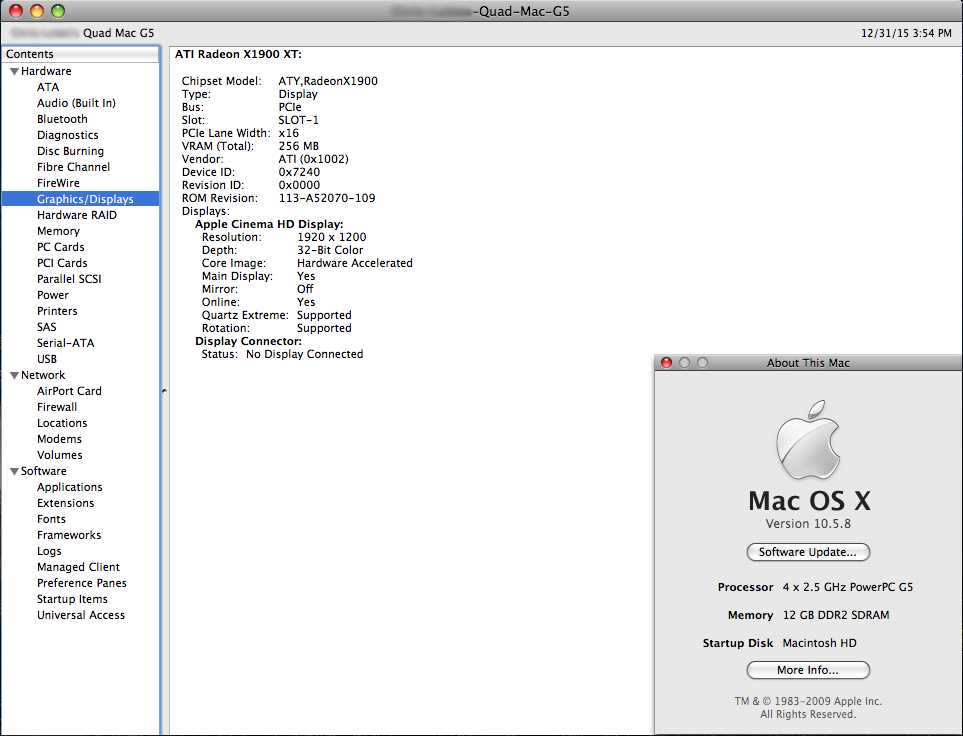
Task: Select Audio (Built In) item
Action: coord(76,103)
